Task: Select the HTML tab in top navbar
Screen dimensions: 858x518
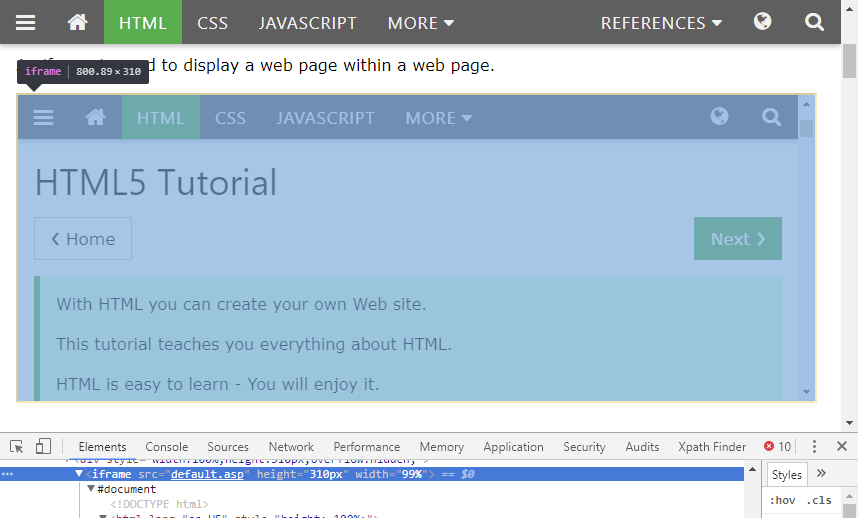Action: (x=143, y=22)
